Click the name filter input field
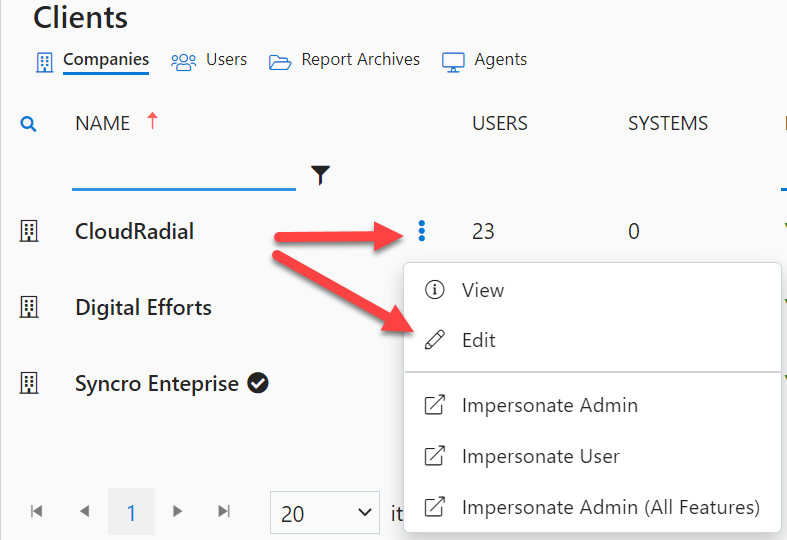 184,174
